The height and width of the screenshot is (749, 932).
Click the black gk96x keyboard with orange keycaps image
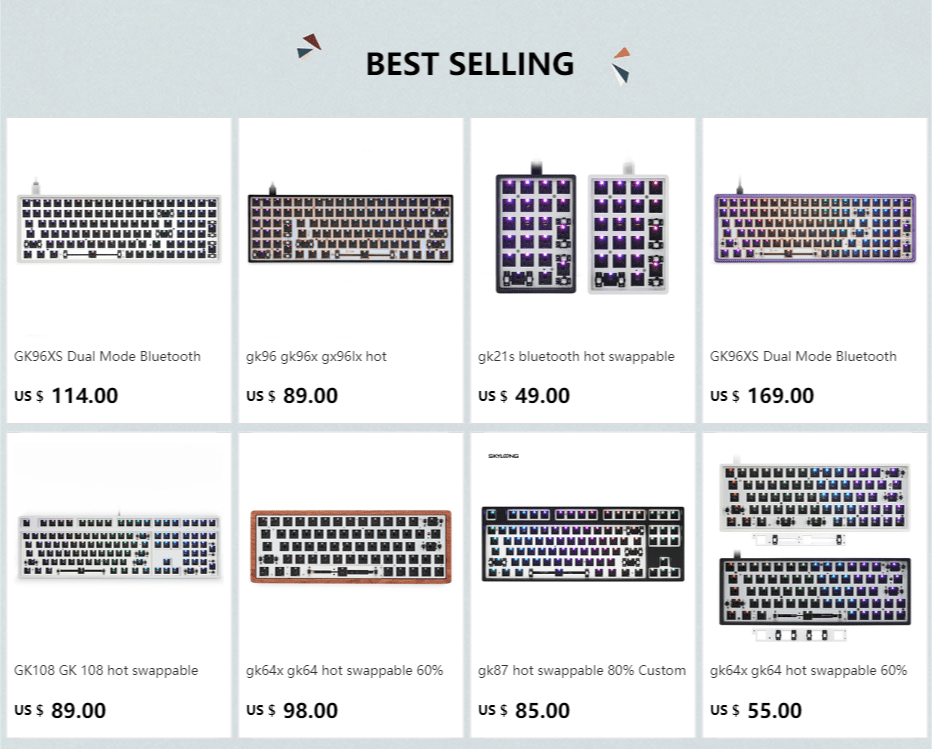click(x=349, y=228)
